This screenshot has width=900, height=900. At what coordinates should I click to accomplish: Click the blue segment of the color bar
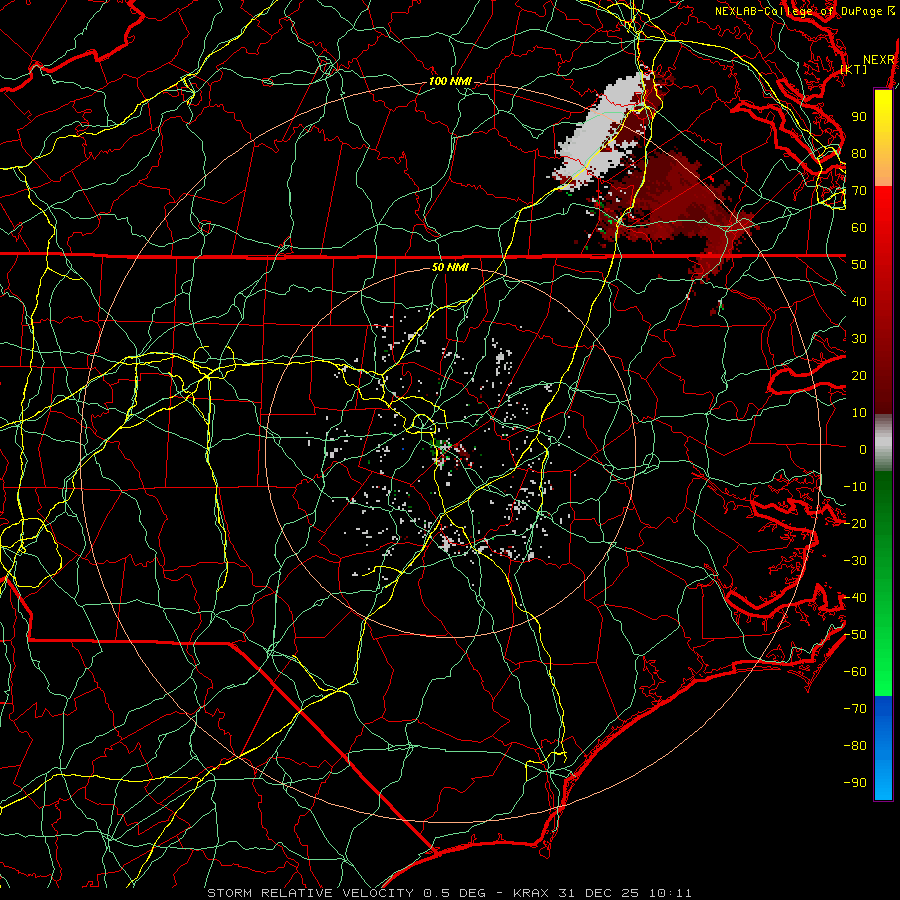tap(883, 748)
